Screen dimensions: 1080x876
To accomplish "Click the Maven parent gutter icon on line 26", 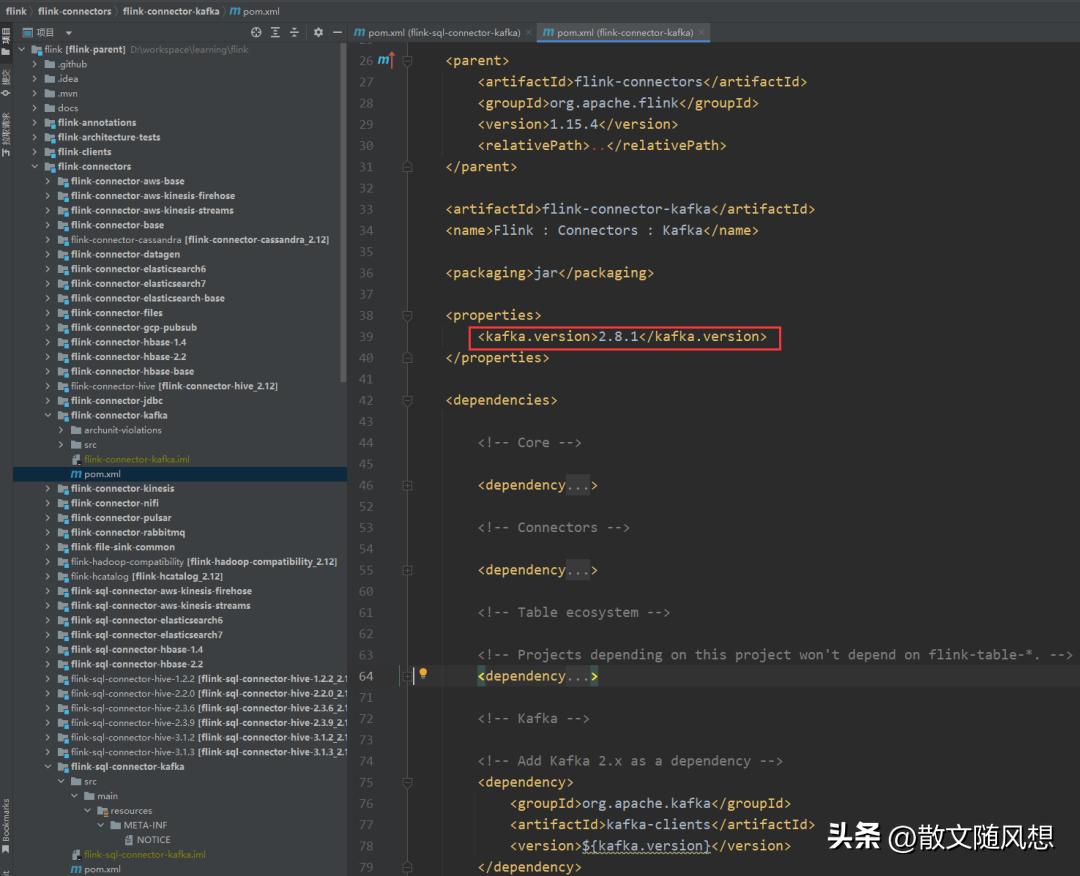I will [x=385, y=61].
